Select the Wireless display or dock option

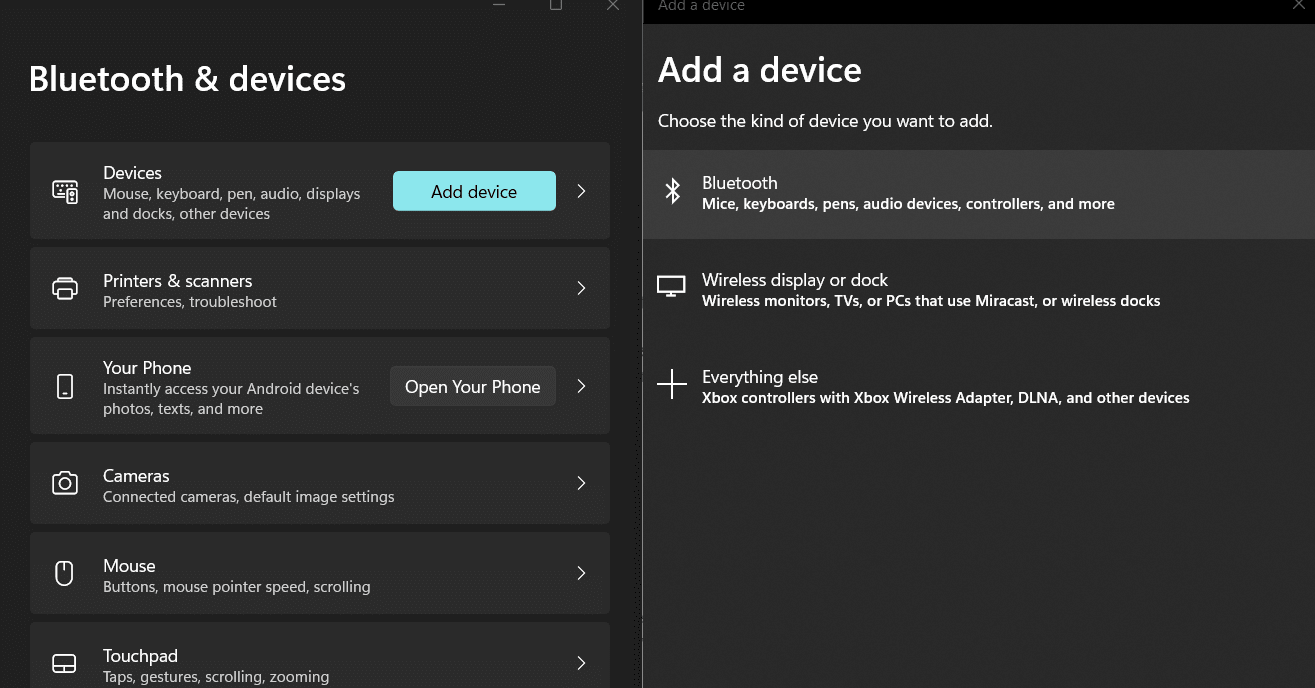click(931, 289)
